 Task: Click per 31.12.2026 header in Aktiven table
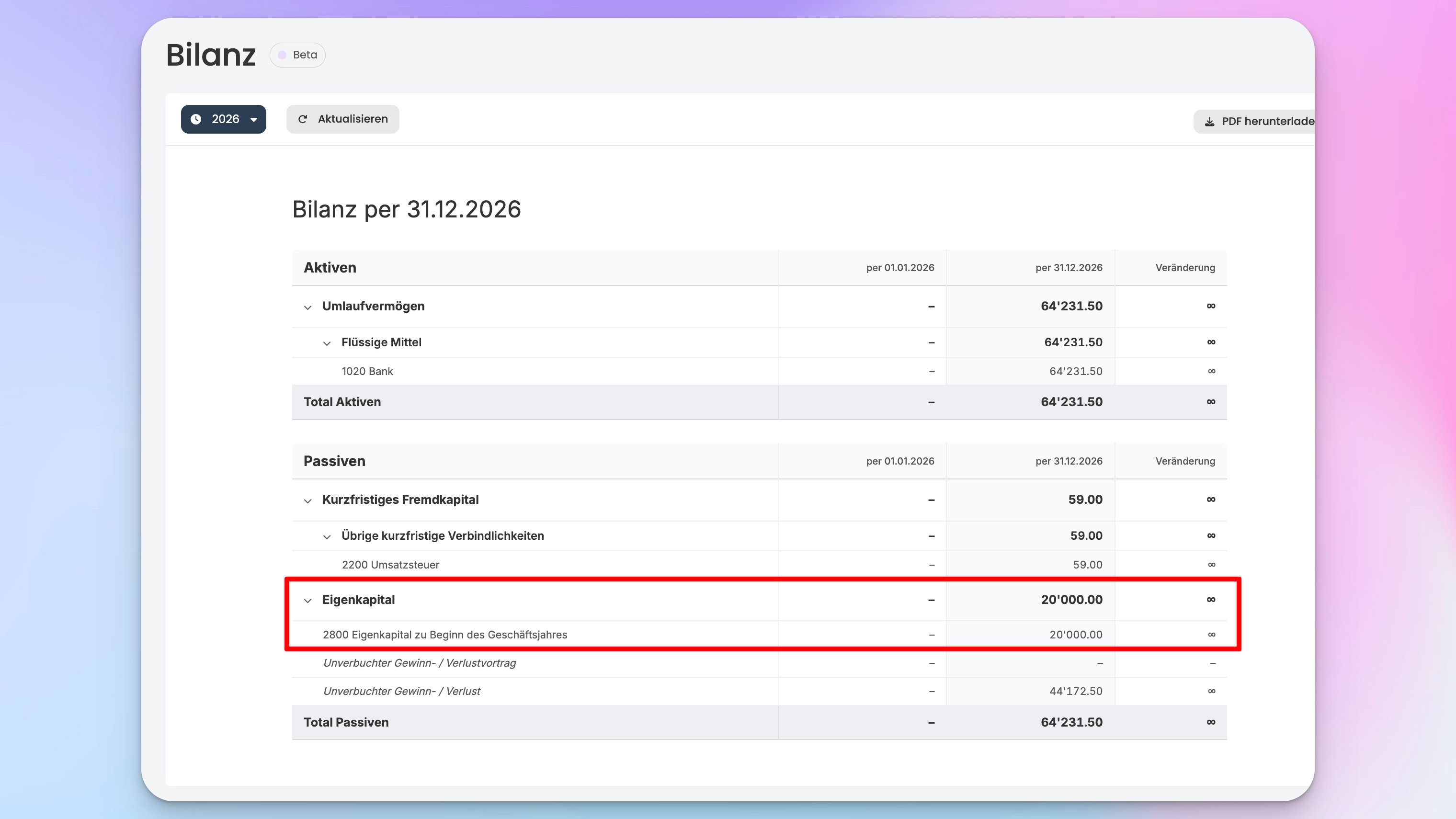[x=1069, y=268]
